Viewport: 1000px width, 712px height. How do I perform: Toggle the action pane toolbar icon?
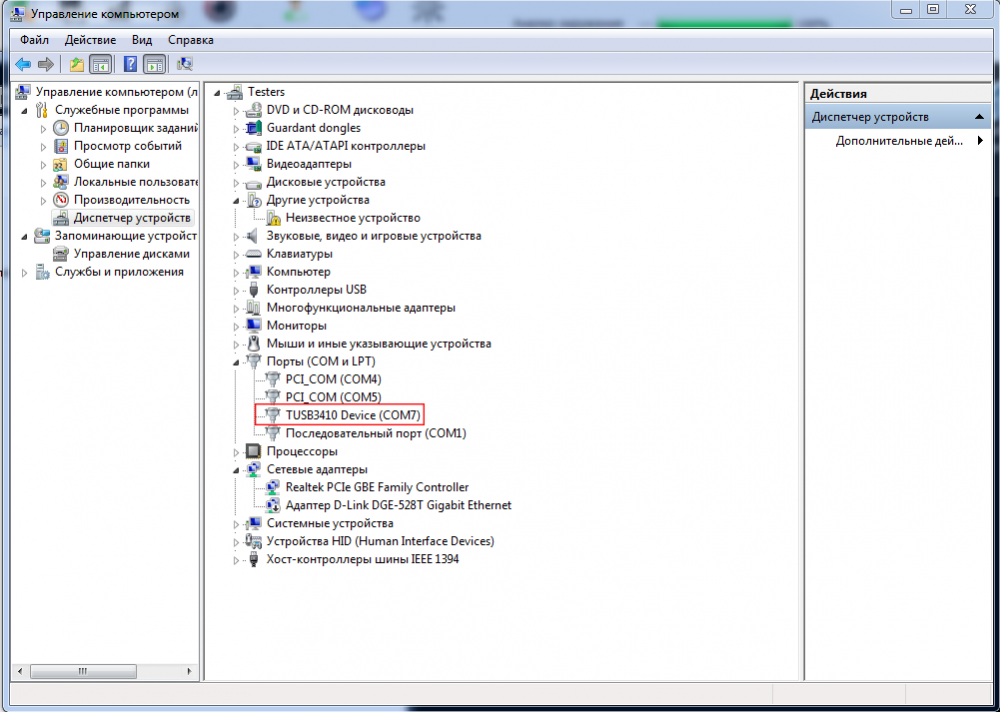tap(153, 64)
